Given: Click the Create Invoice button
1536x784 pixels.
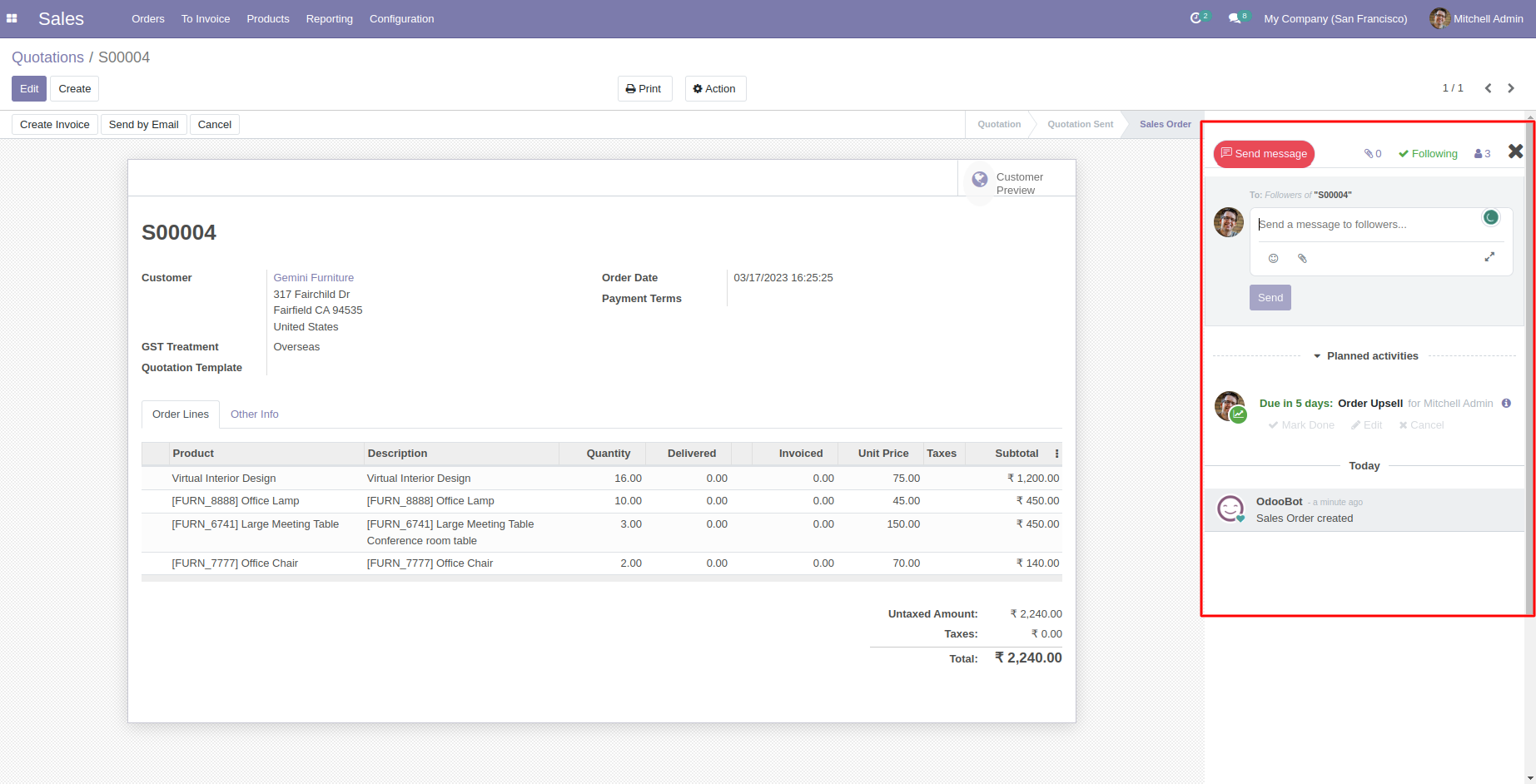Looking at the screenshot, I should click(55, 125).
